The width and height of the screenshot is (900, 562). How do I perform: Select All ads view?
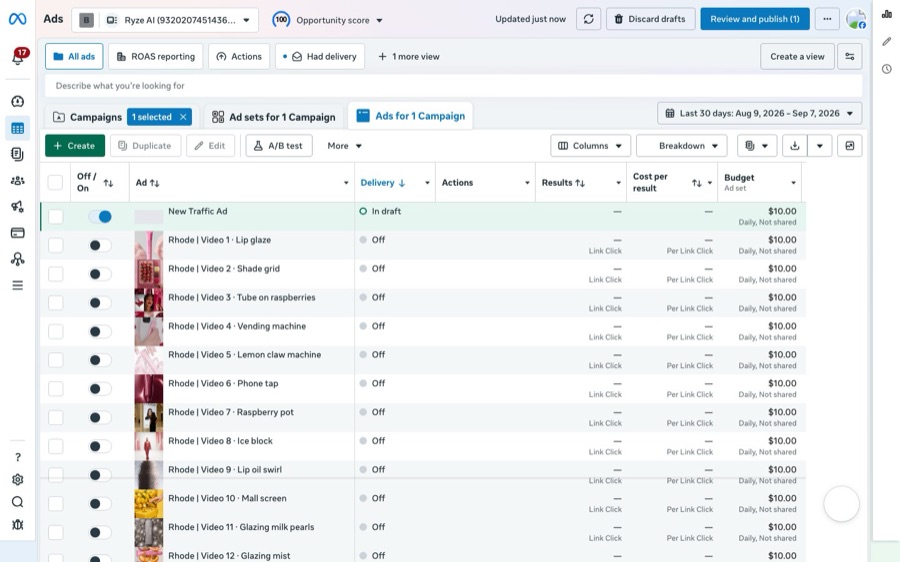[x=74, y=56]
